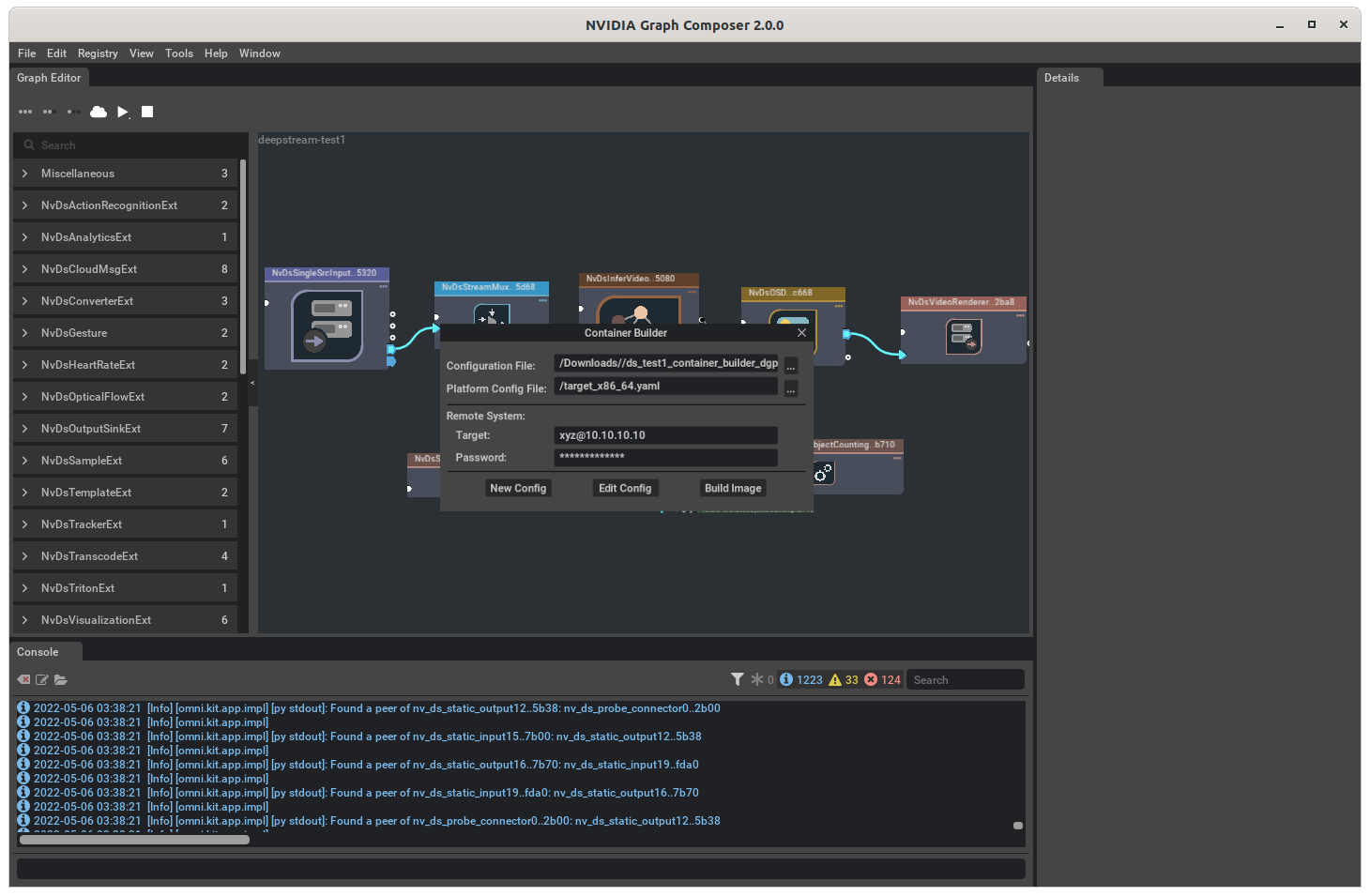Toggle the 33 warnings filter in console
The height and width of the screenshot is (896, 1370).
(x=844, y=679)
